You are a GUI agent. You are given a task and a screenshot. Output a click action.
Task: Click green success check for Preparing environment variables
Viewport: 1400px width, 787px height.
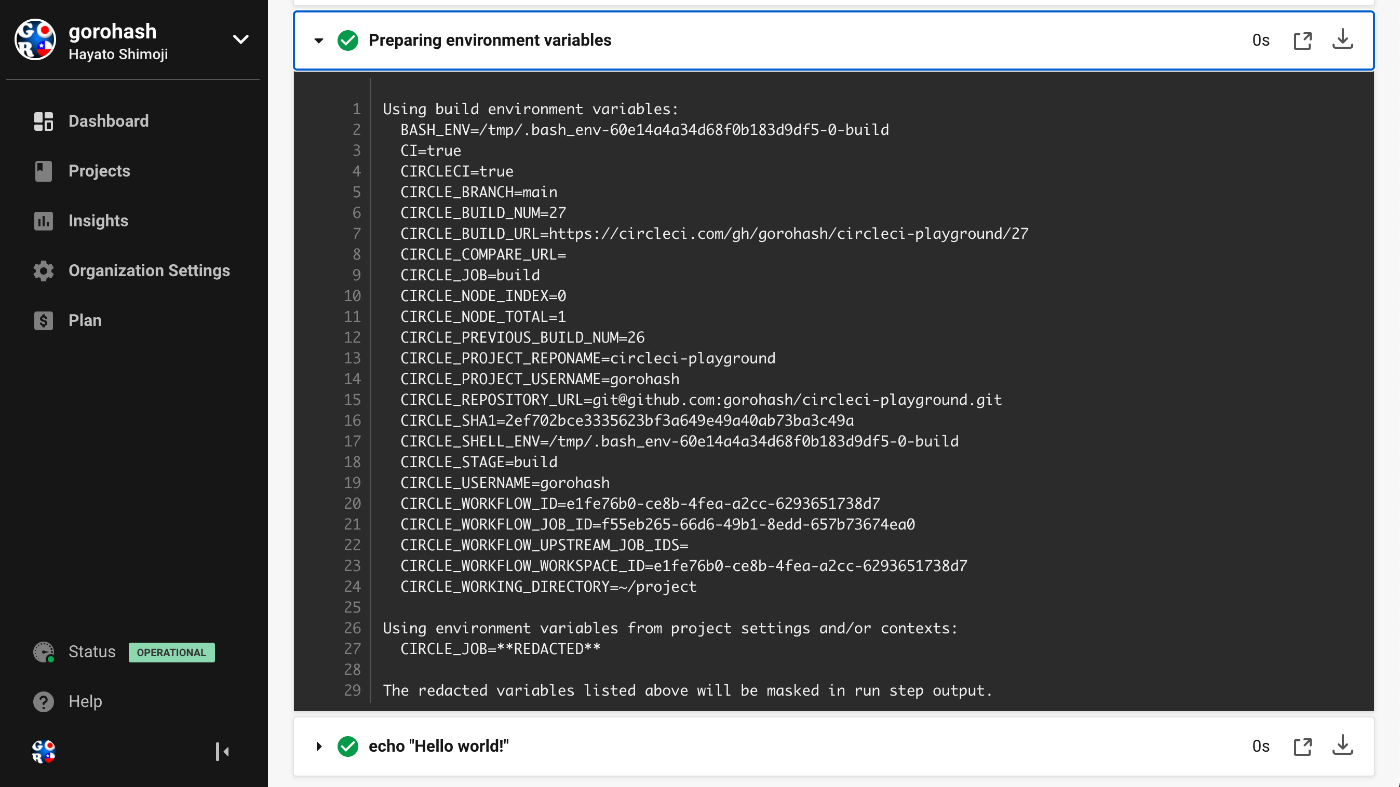coord(348,41)
